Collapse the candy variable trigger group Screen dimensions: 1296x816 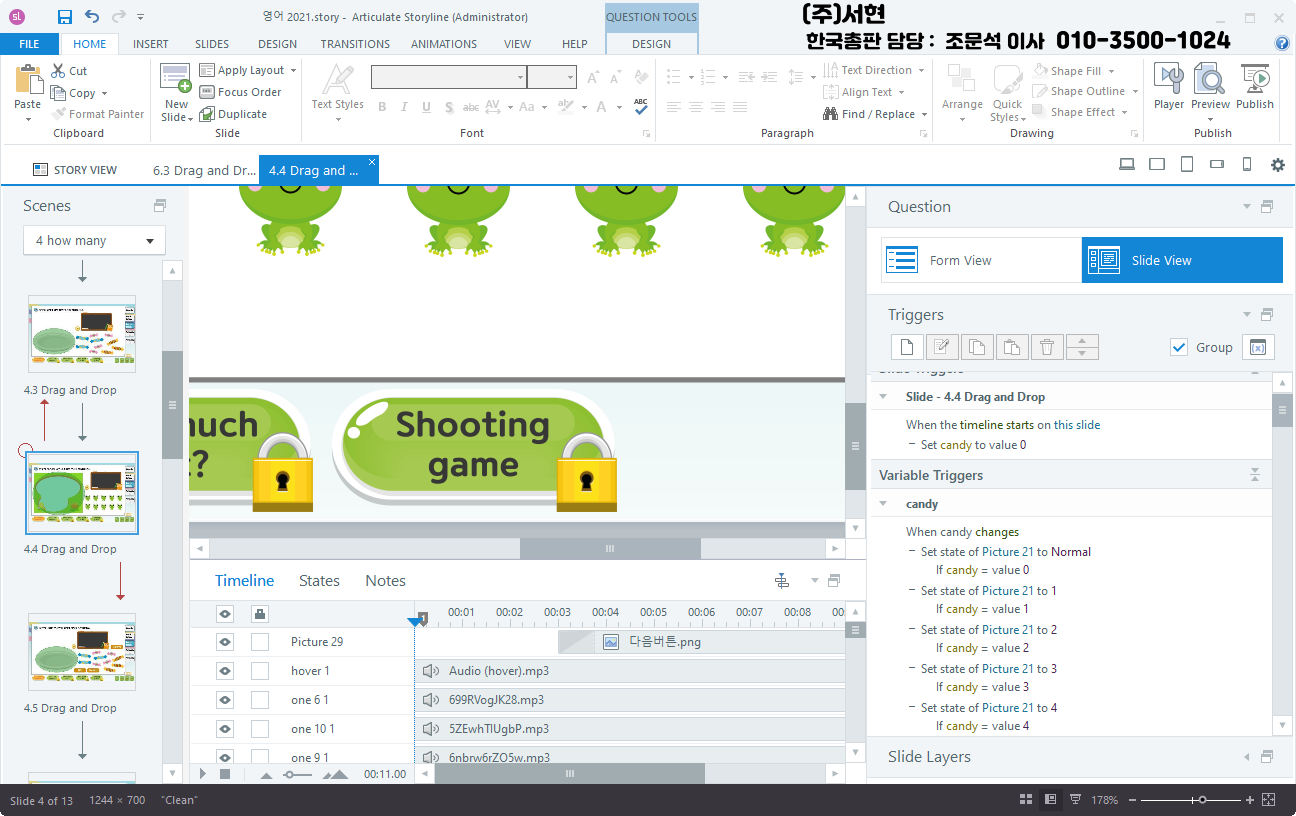pyautogui.click(x=883, y=504)
